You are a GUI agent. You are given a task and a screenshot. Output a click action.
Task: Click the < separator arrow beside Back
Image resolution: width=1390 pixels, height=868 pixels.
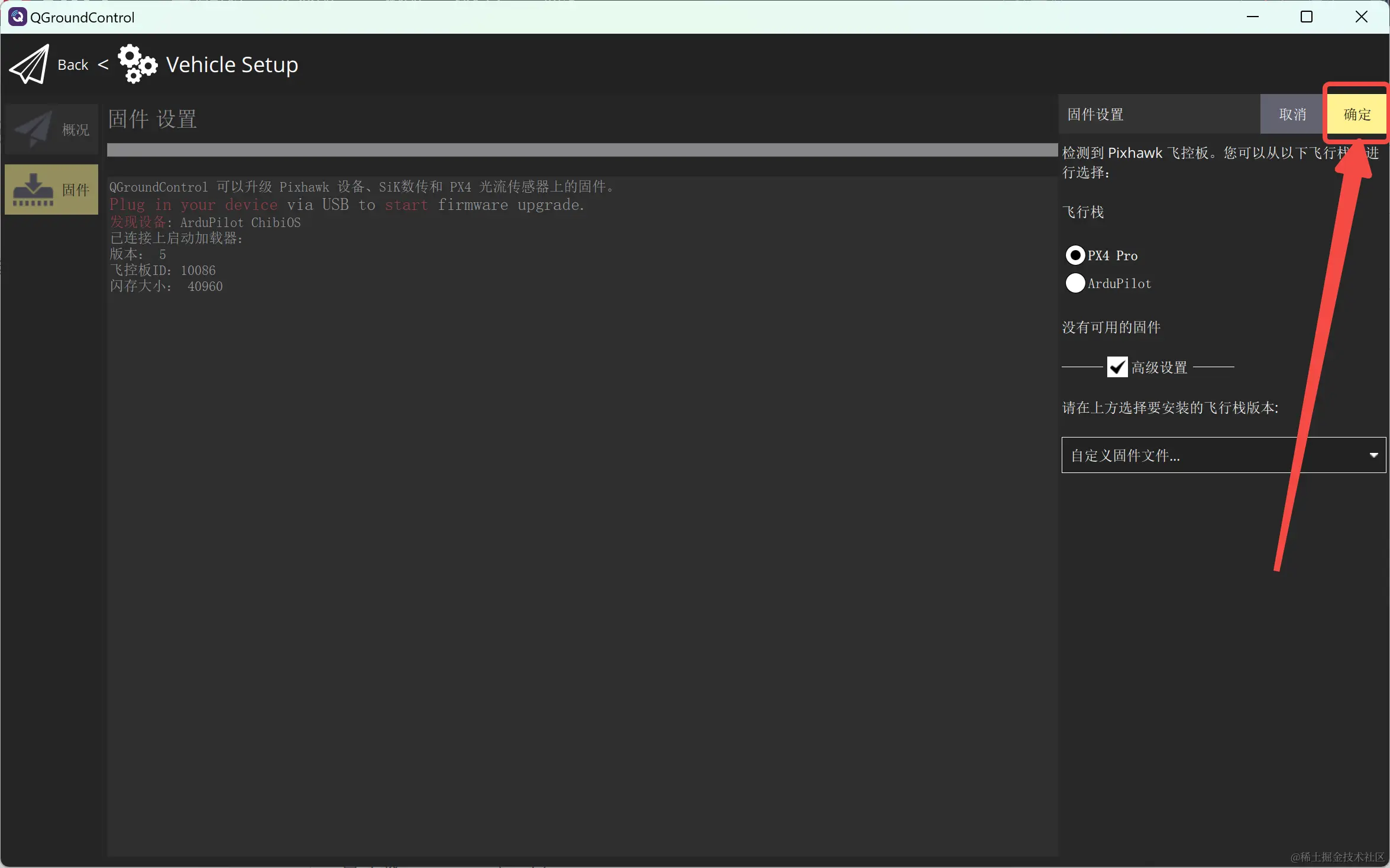103,64
